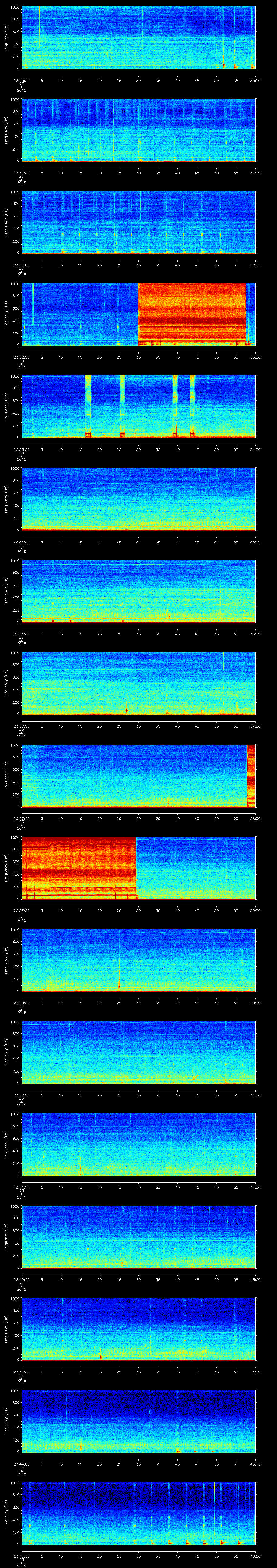Click the spectrogram panel starting at 23:35:00

coord(138,591)
